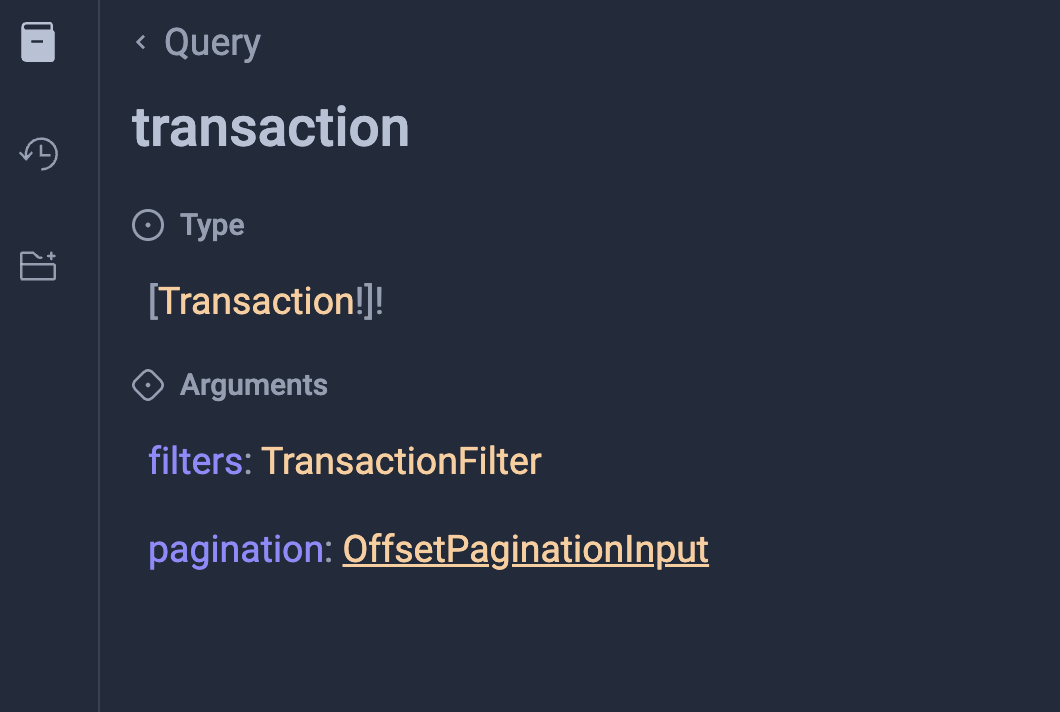Image resolution: width=1060 pixels, height=712 pixels.
Task: Click the transaction field heading
Action: coord(270,128)
